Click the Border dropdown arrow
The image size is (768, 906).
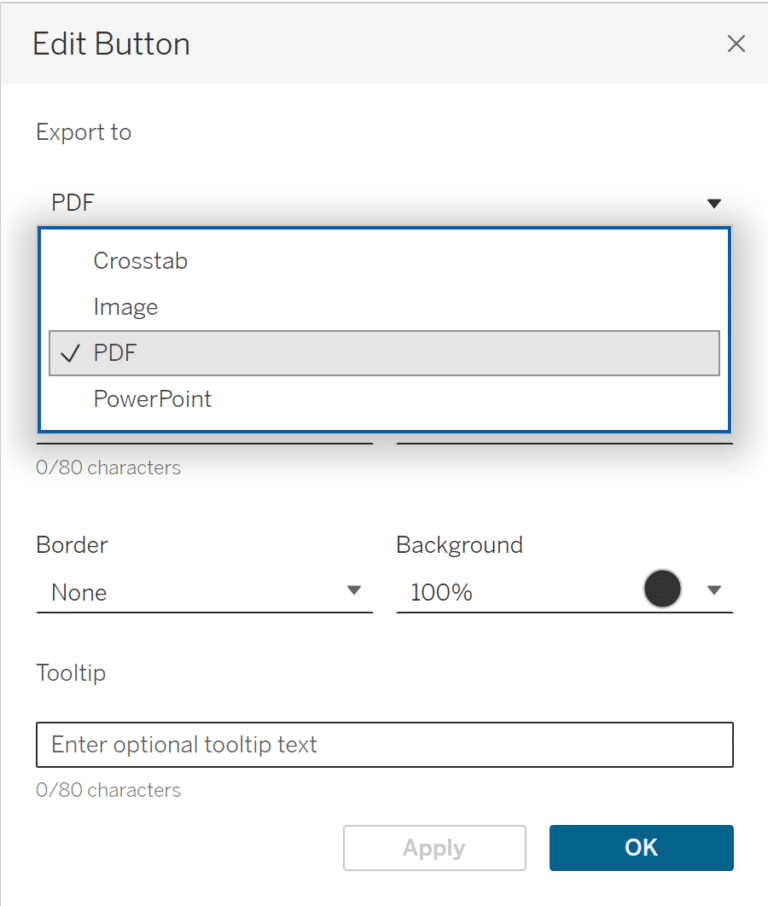point(353,591)
